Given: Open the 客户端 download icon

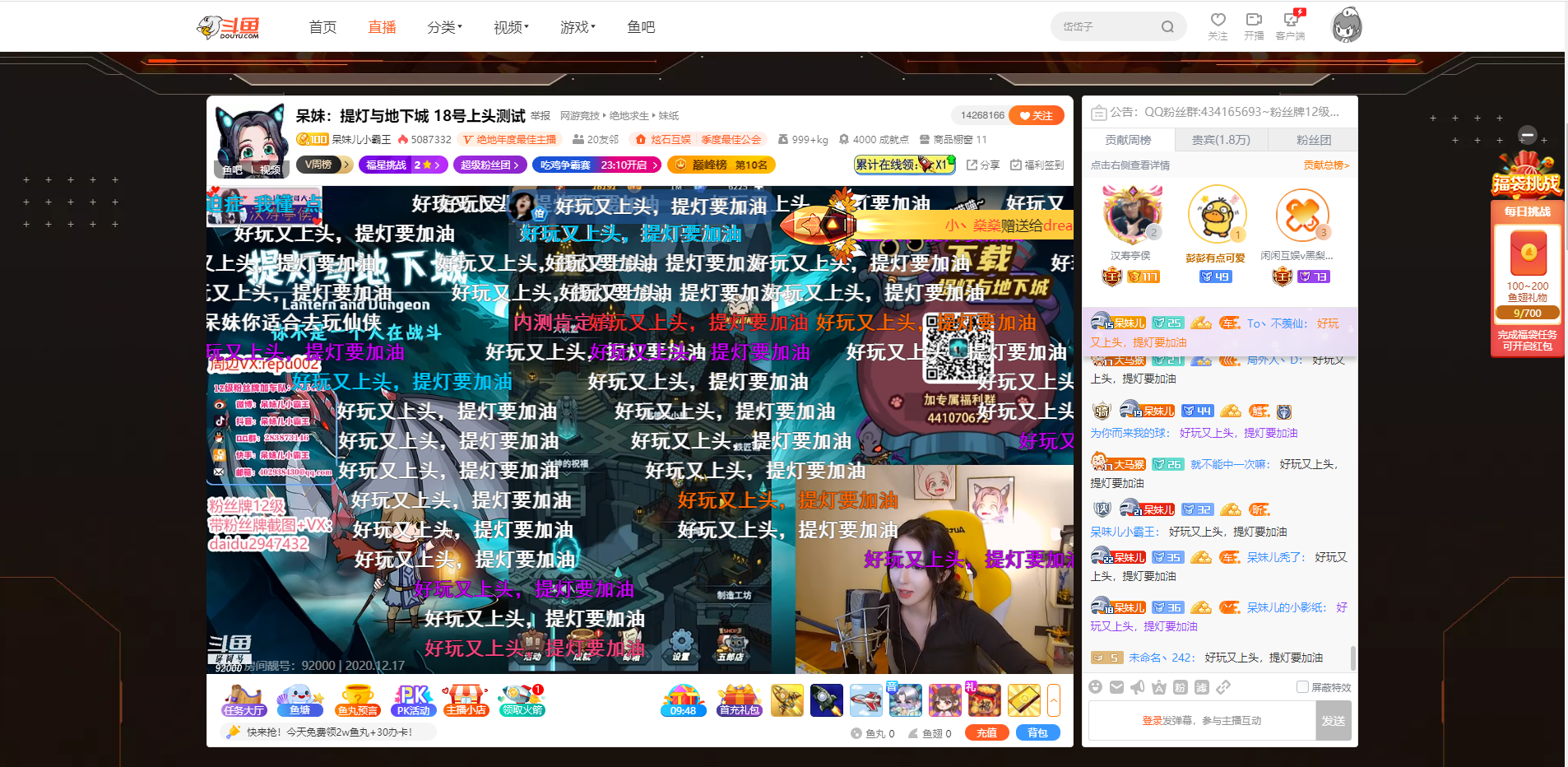Looking at the screenshot, I should point(1290,26).
